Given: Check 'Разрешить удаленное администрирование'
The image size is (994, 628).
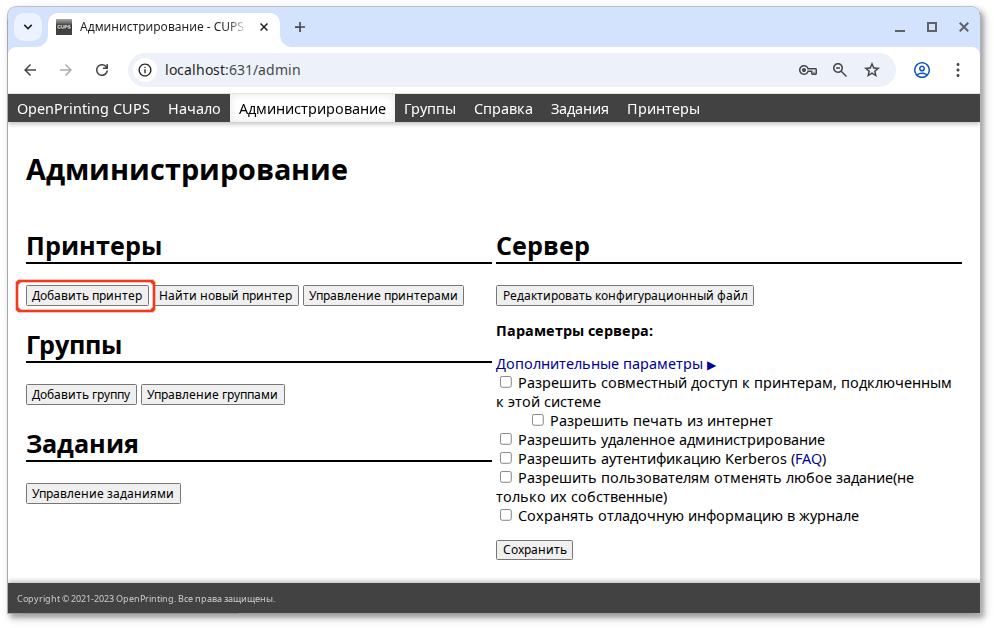Looking at the screenshot, I should click(x=506, y=438).
